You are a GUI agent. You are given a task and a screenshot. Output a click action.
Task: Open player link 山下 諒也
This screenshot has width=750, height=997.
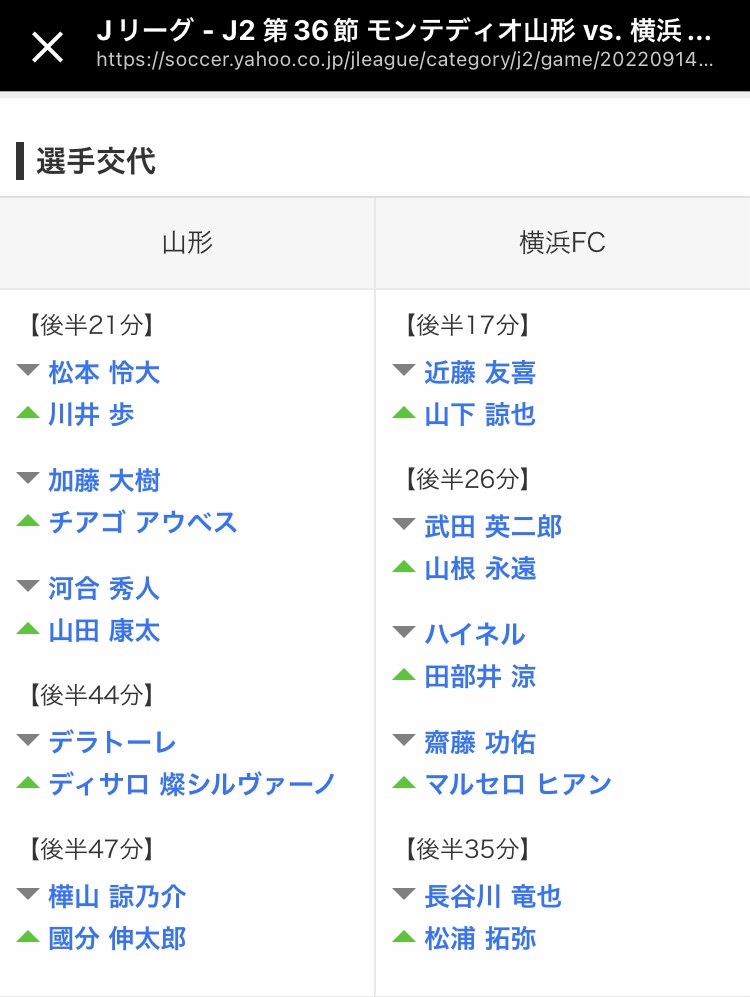pos(480,415)
